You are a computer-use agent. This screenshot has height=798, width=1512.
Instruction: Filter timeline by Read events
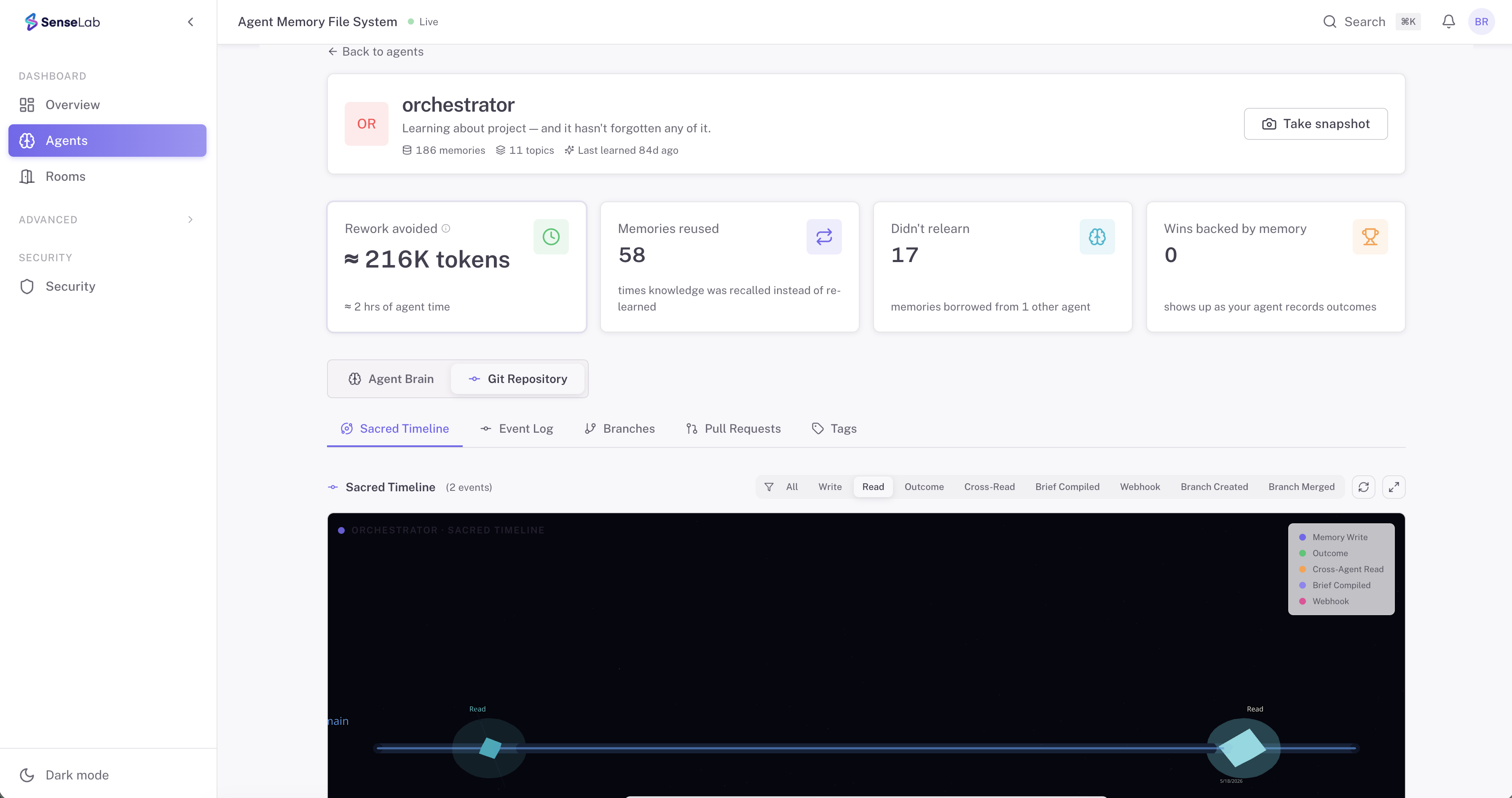point(873,487)
